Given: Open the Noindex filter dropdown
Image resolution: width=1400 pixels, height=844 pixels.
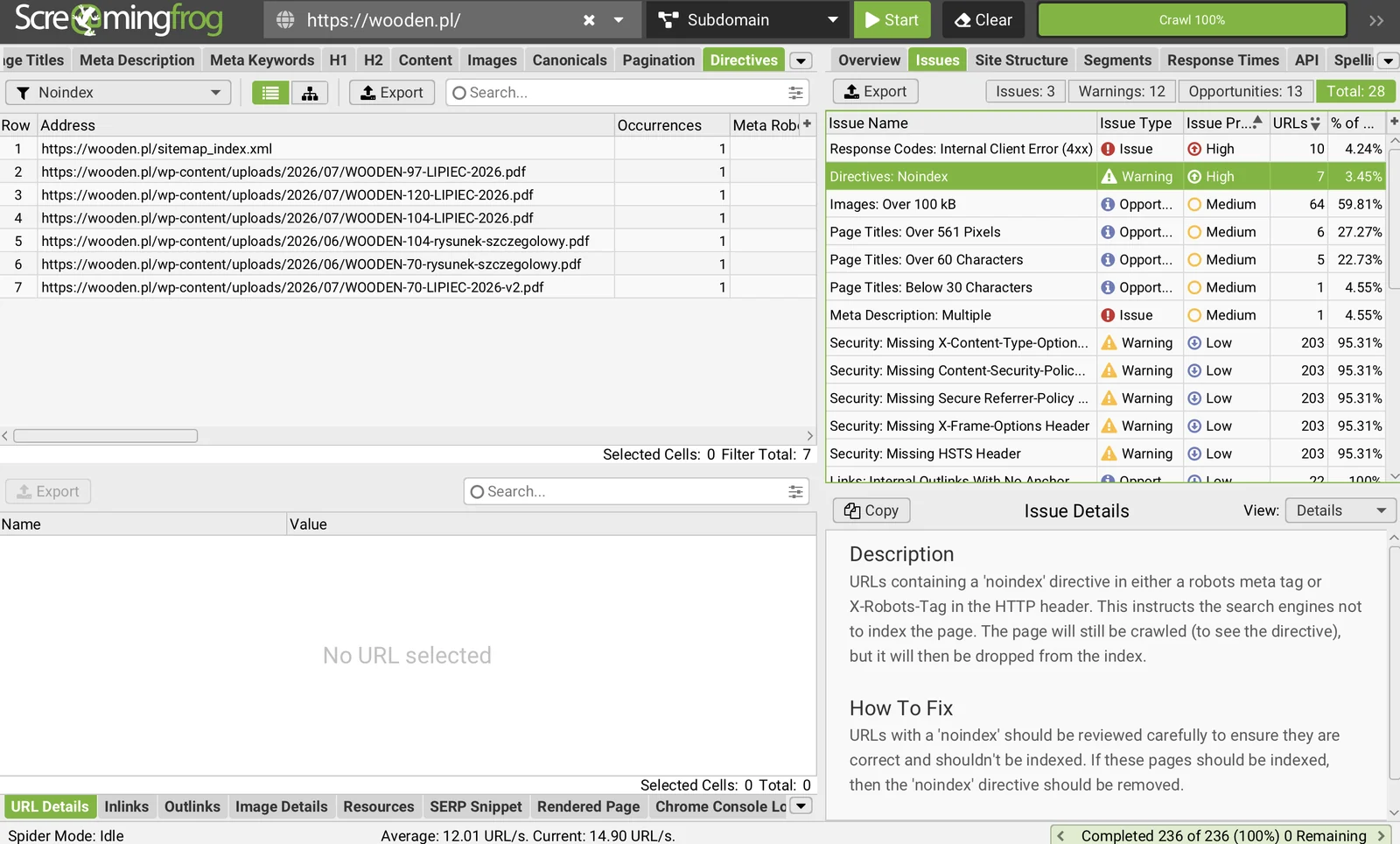Looking at the screenshot, I should (118, 93).
